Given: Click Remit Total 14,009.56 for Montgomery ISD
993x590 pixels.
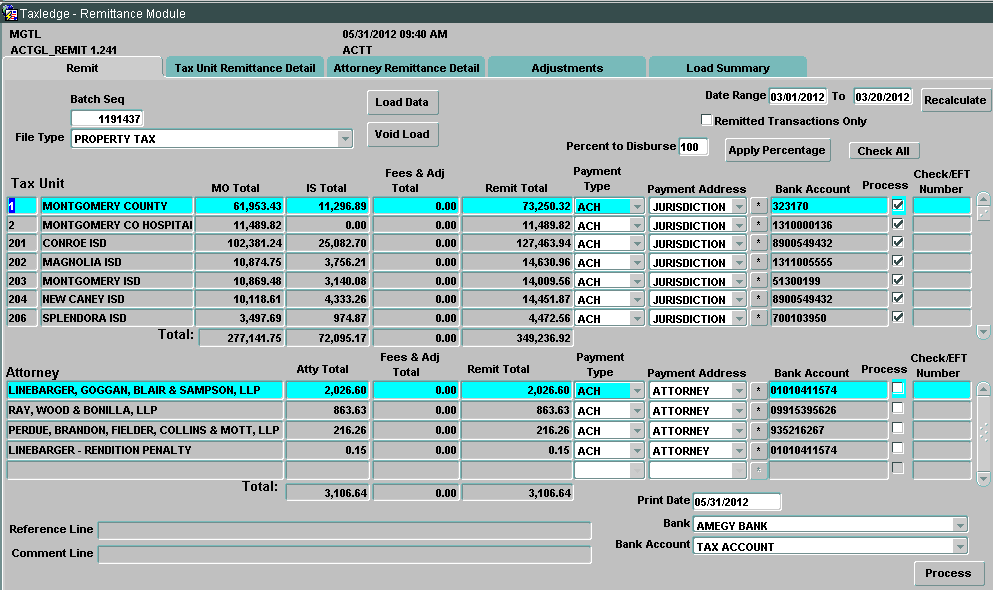Looking at the screenshot, I should (517, 280).
